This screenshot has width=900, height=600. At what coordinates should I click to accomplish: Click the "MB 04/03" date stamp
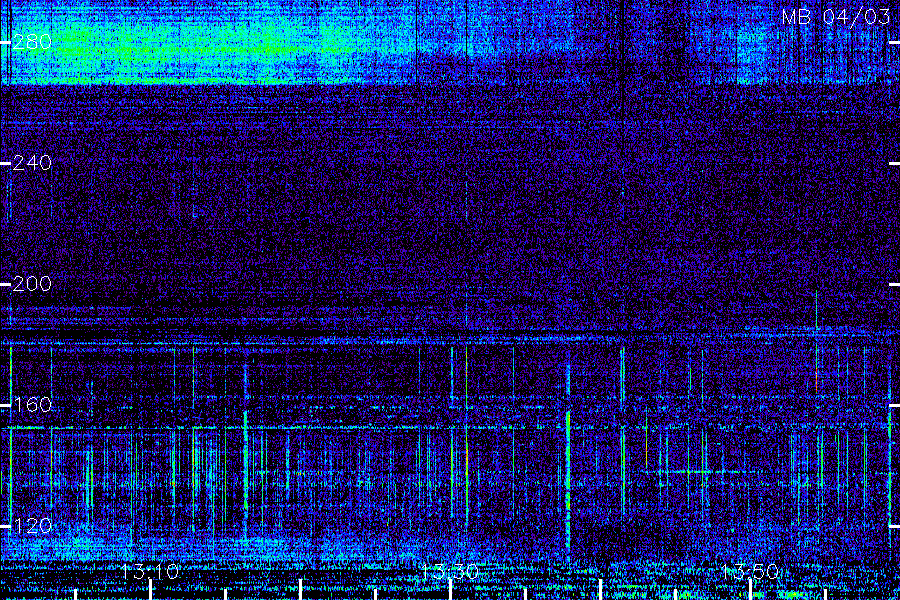coord(836,17)
